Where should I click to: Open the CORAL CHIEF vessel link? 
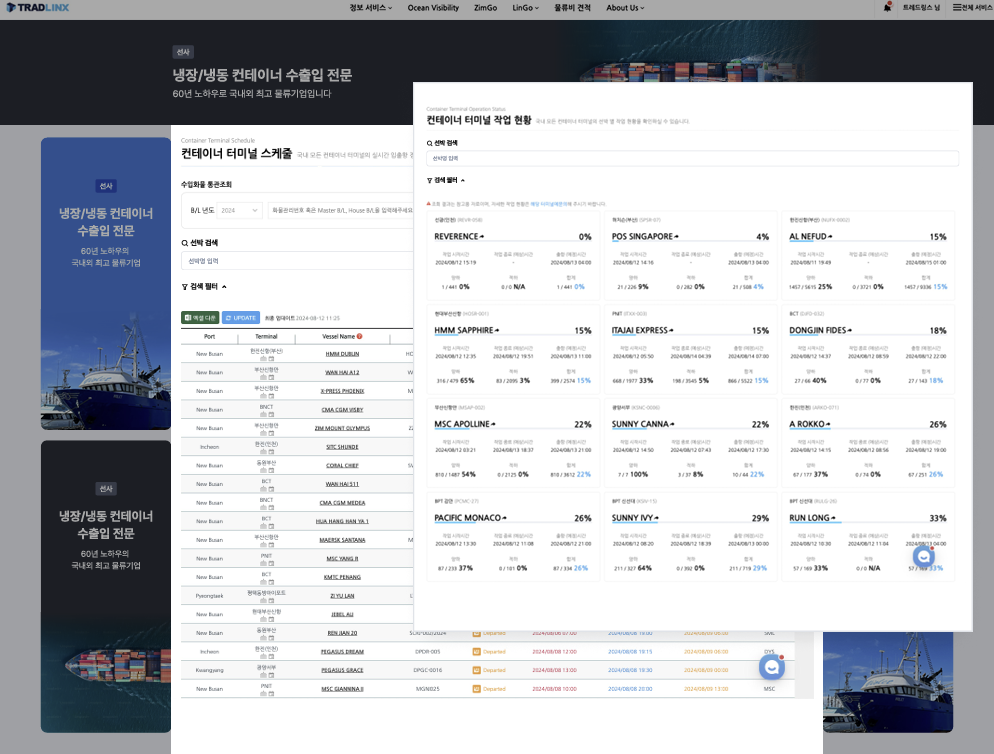(x=342, y=465)
